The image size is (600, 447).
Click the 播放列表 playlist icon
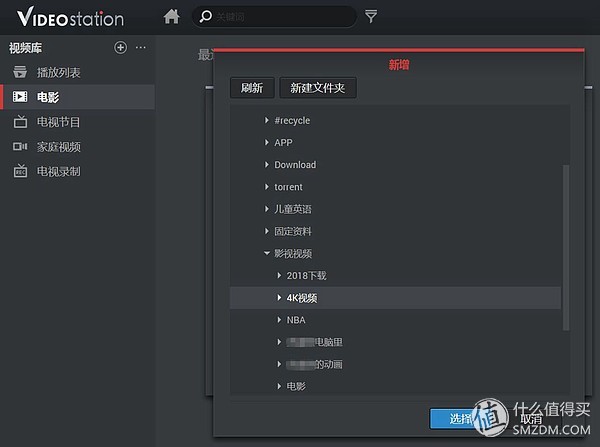20,72
